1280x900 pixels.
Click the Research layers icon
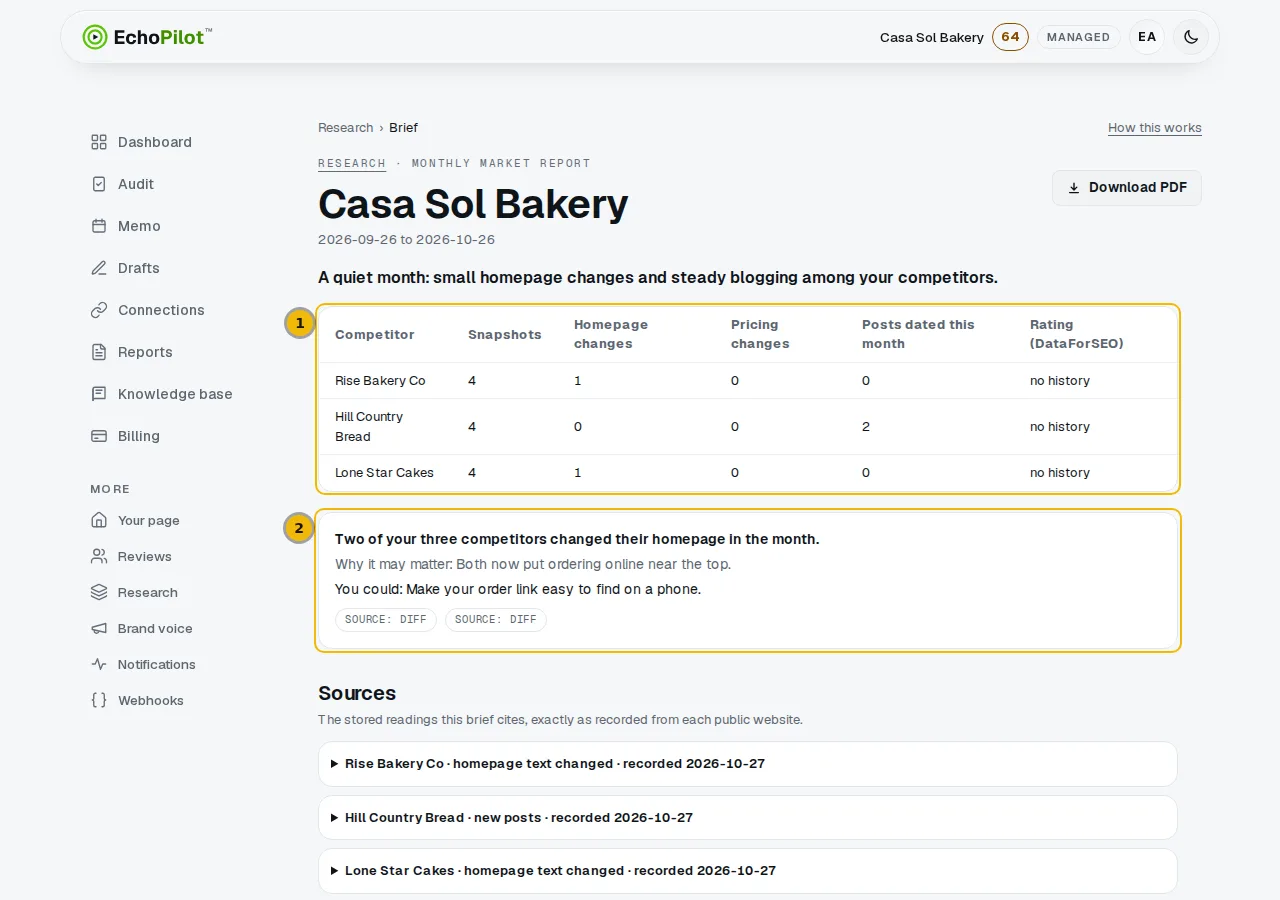tap(99, 592)
